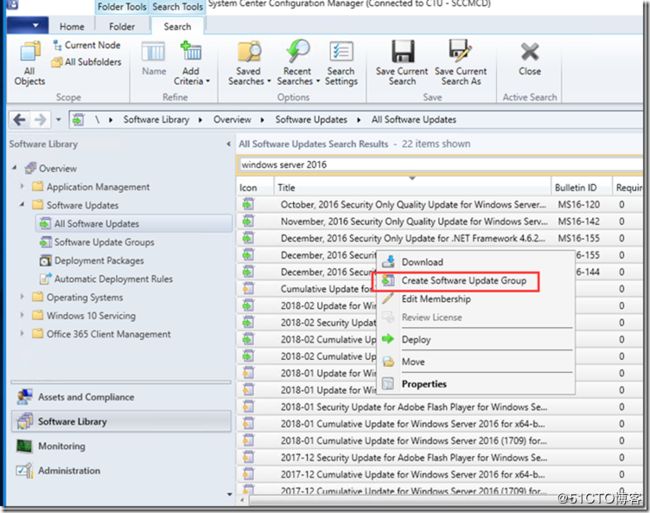Click Overview in breadcrumb path
650x513 pixels.
point(232,120)
